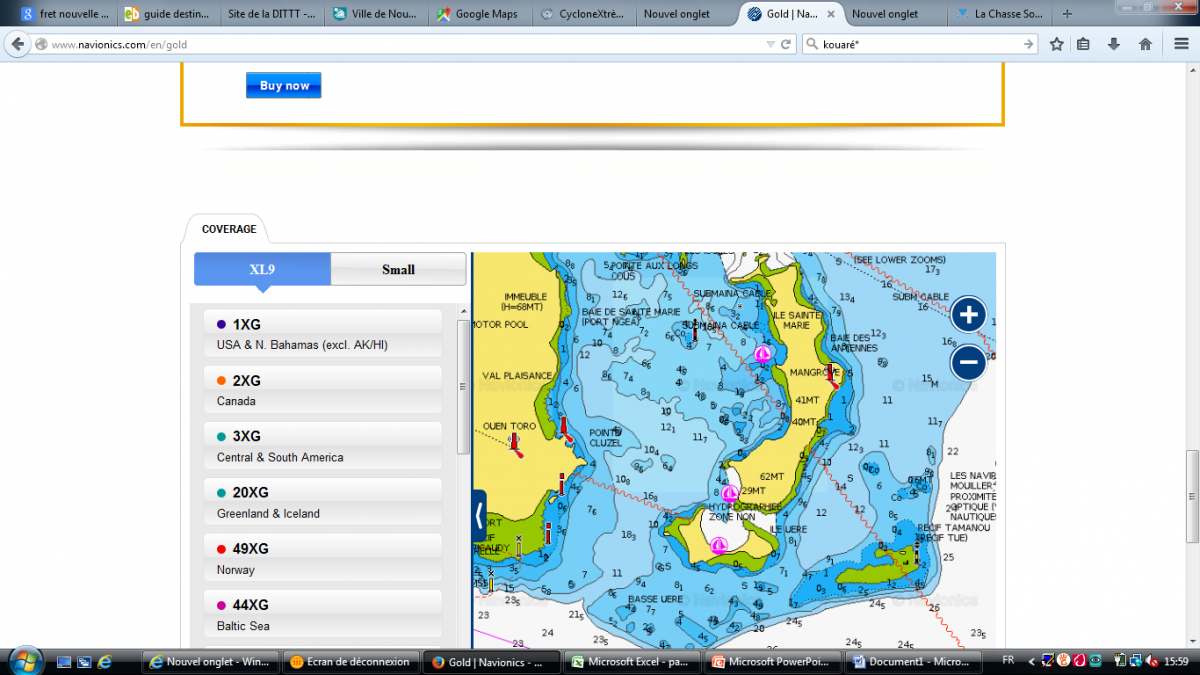1200x675 pixels.
Task: Bookmark this page with the star icon
Action: [1057, 45]
